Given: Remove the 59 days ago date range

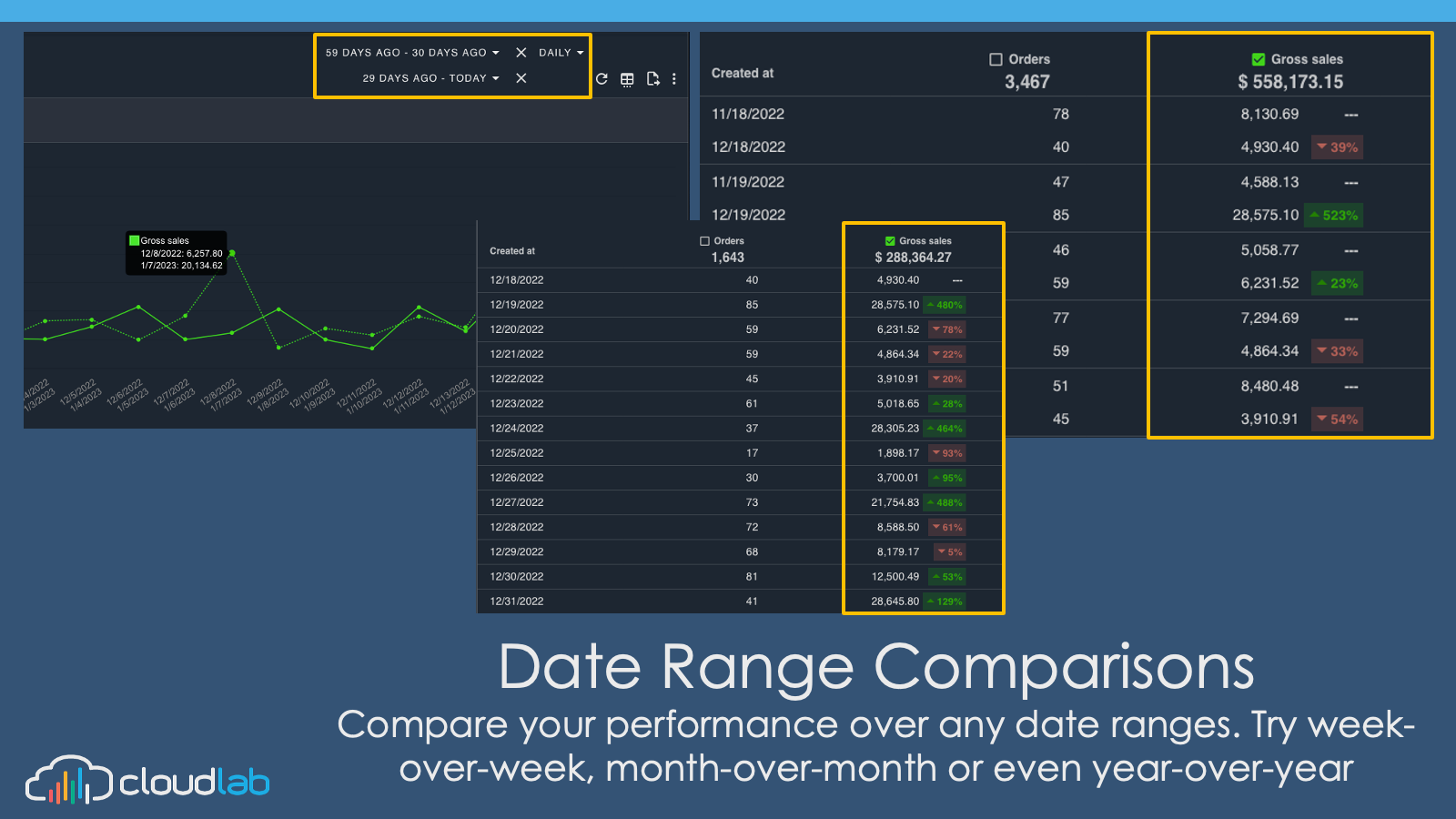Looking at the screenshot, I should pos(521,53).
